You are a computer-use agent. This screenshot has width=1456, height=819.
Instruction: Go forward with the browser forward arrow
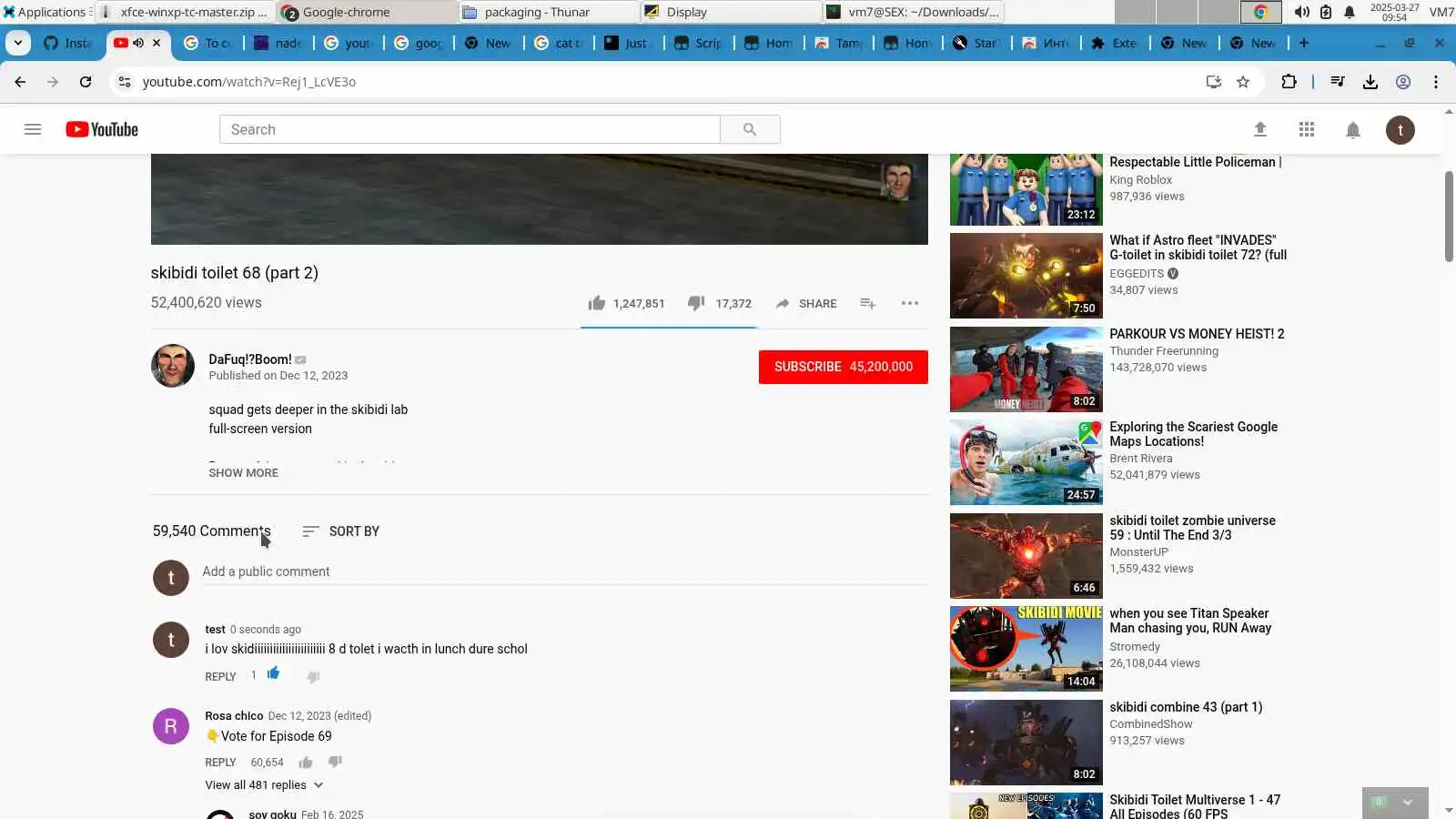(53, 82)
